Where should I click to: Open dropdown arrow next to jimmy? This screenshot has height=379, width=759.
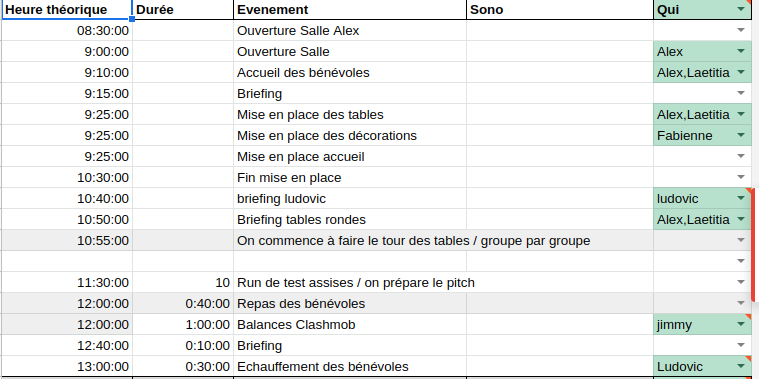741,324
